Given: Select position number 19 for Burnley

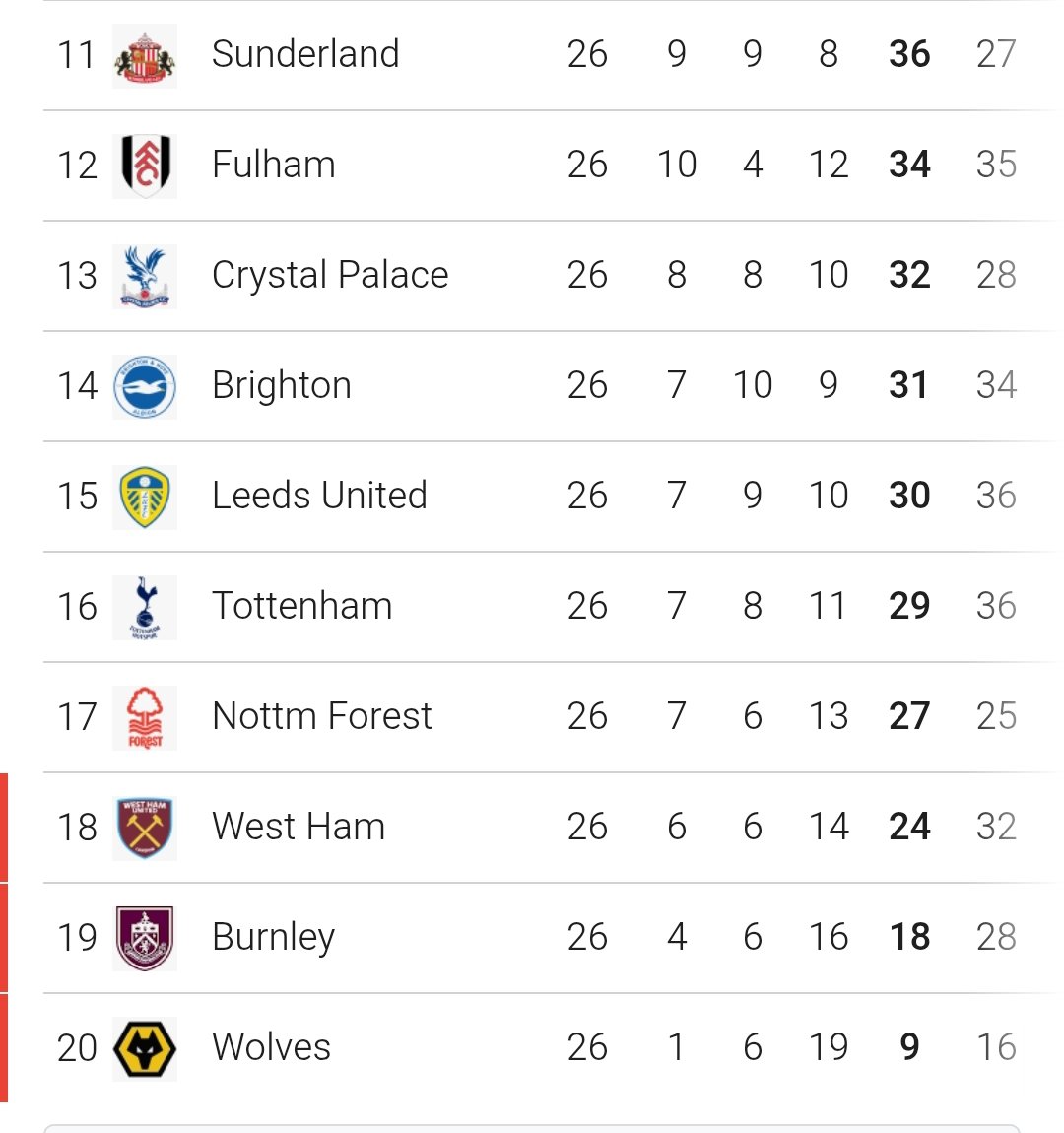Looking at the screenshot, I should (77, 937).
